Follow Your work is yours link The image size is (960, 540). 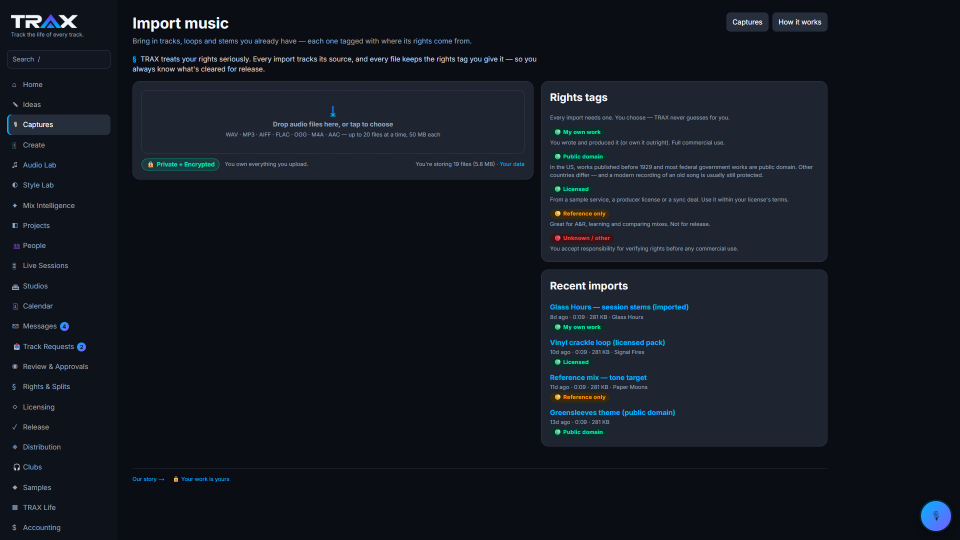click(x=201, y=479)
